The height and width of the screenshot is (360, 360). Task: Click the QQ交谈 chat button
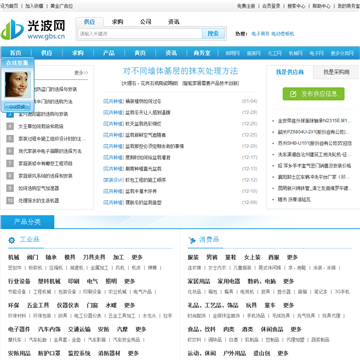point(17,107)
